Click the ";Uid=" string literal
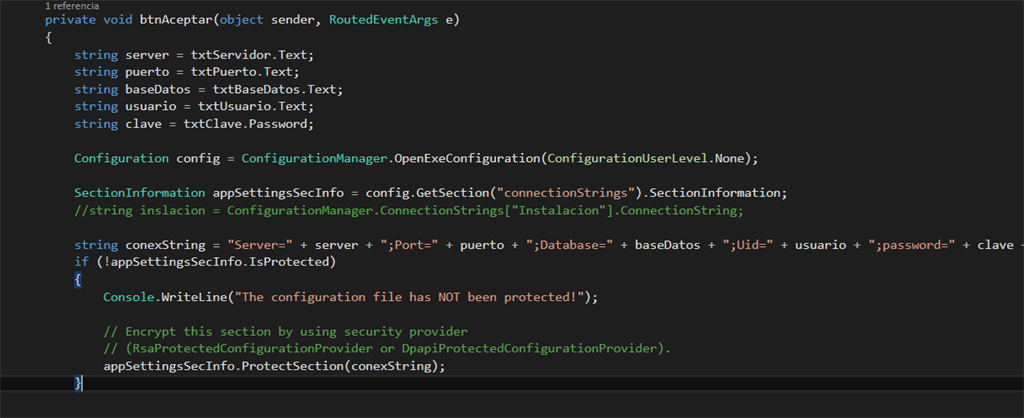Screen dimensions: 1024x418 (748, 246)
